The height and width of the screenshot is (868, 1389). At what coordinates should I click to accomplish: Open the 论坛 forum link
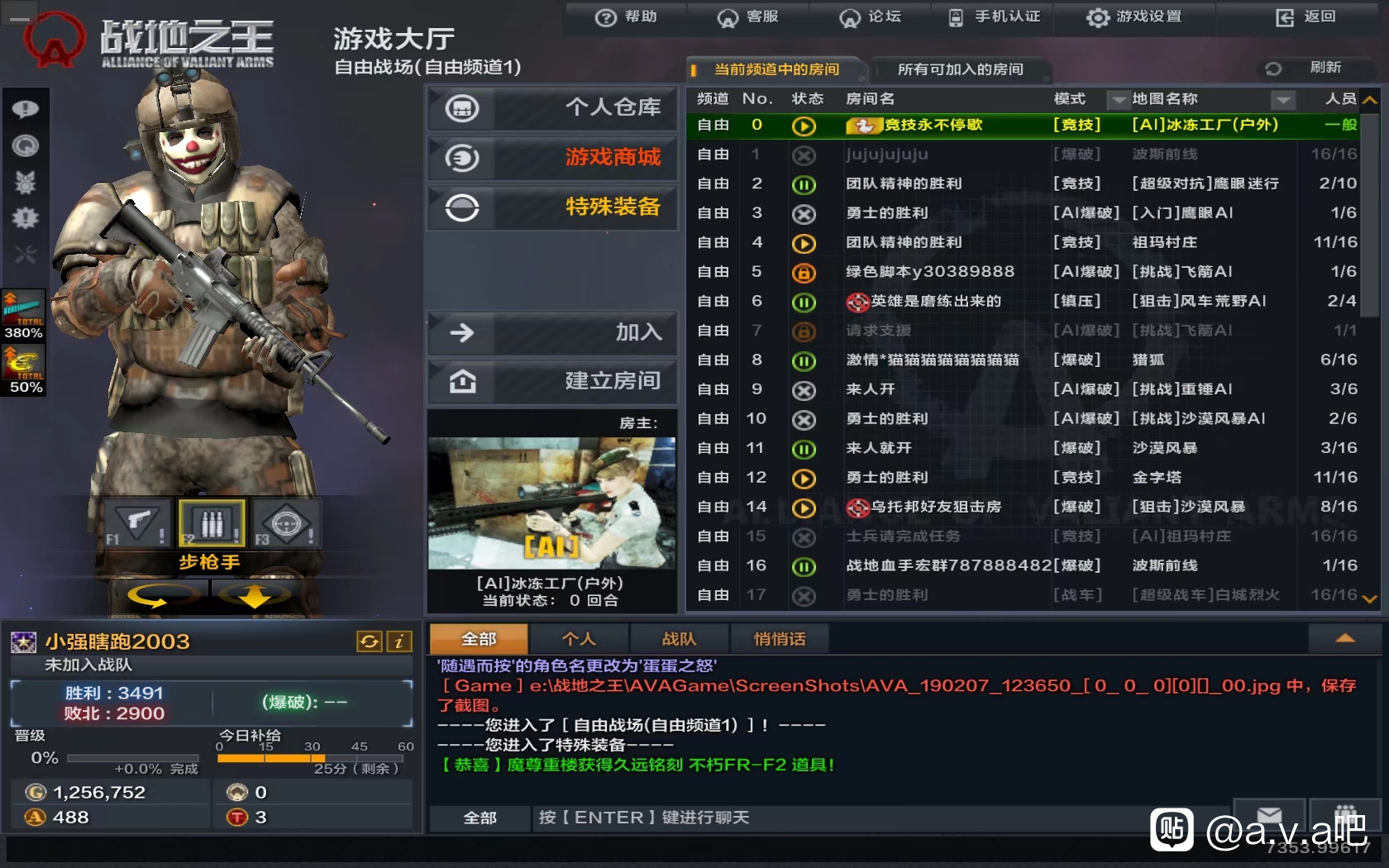870,17
